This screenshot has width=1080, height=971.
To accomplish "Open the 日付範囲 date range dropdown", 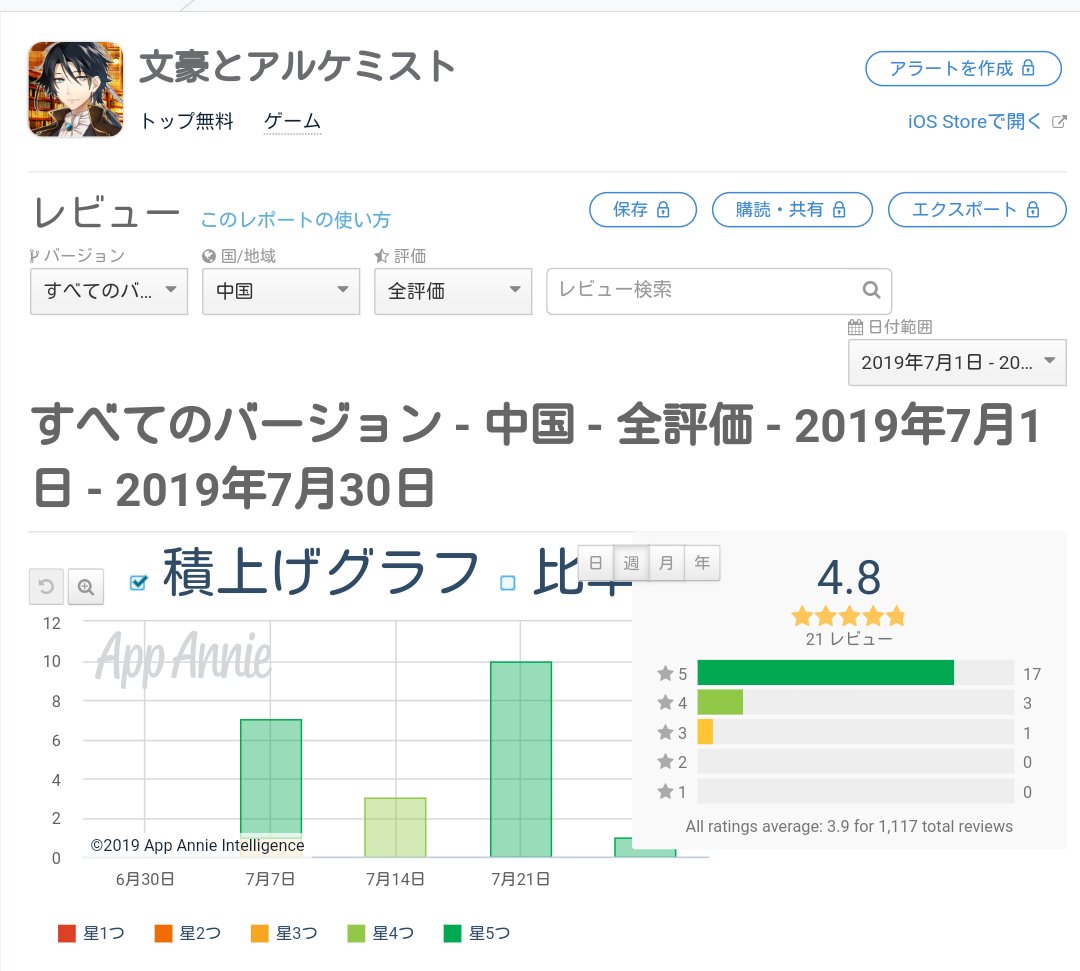I will click(957, 362).
